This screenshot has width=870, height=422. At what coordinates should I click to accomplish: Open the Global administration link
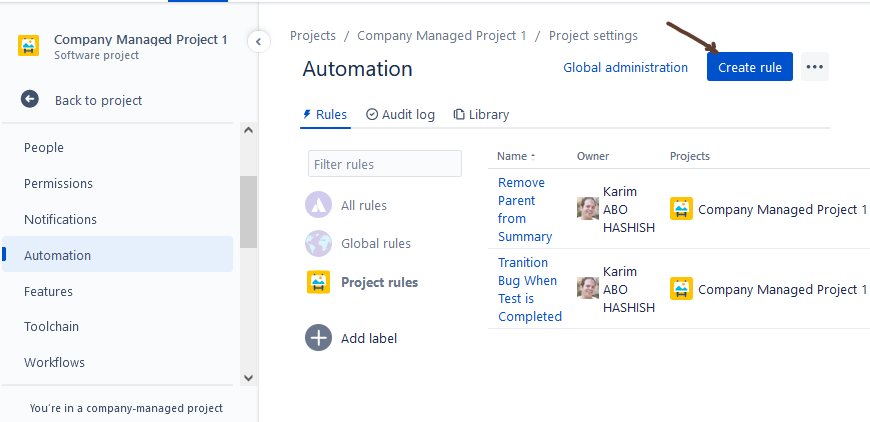625,68
